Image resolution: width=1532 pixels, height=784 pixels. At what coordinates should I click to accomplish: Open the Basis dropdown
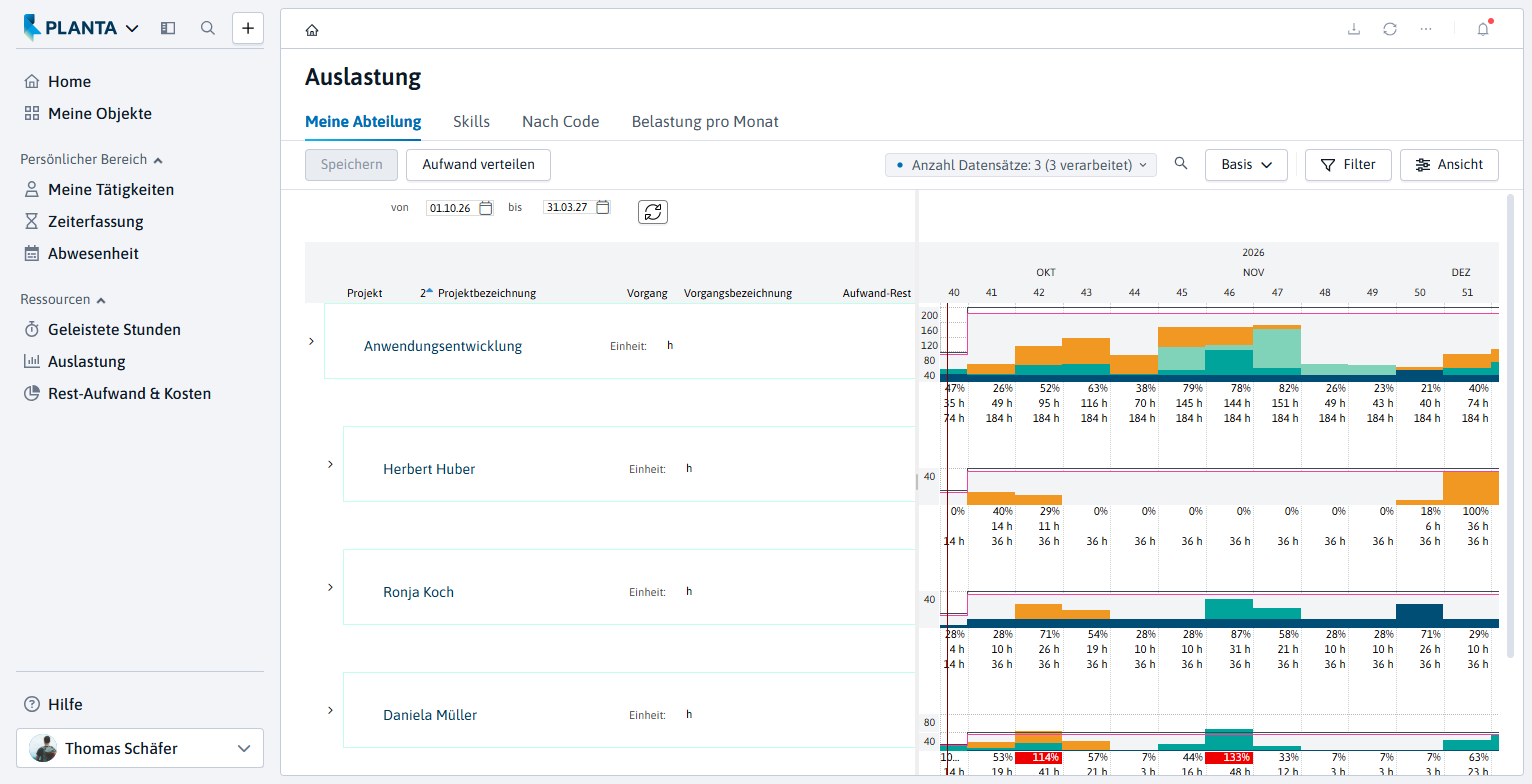[1246, 165]
